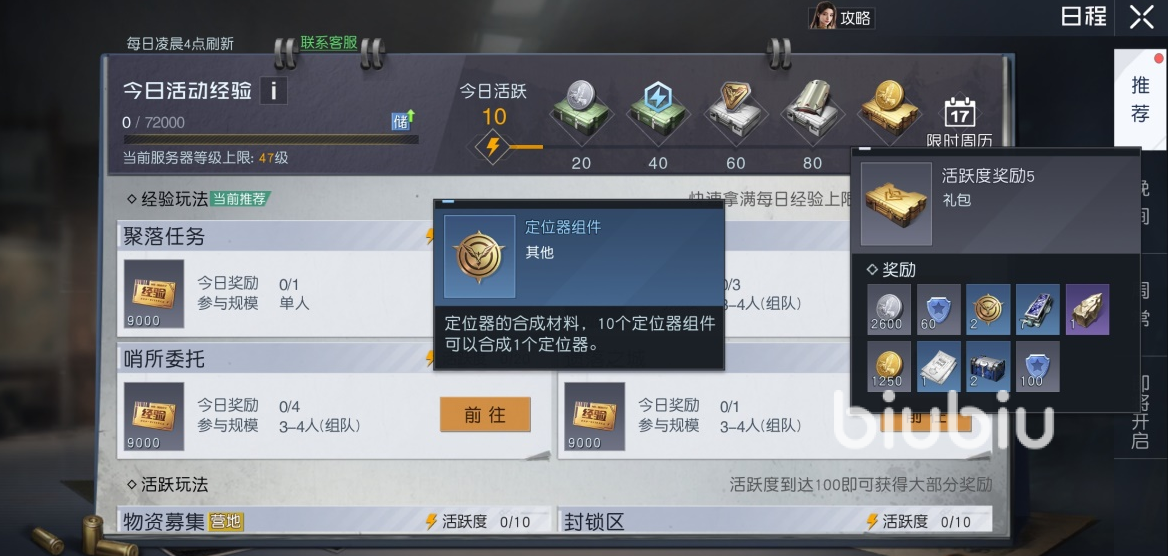Click the daily activity lightning progress marker
The width and height of the screenshot is (1168, 556).
coord(492,147)
